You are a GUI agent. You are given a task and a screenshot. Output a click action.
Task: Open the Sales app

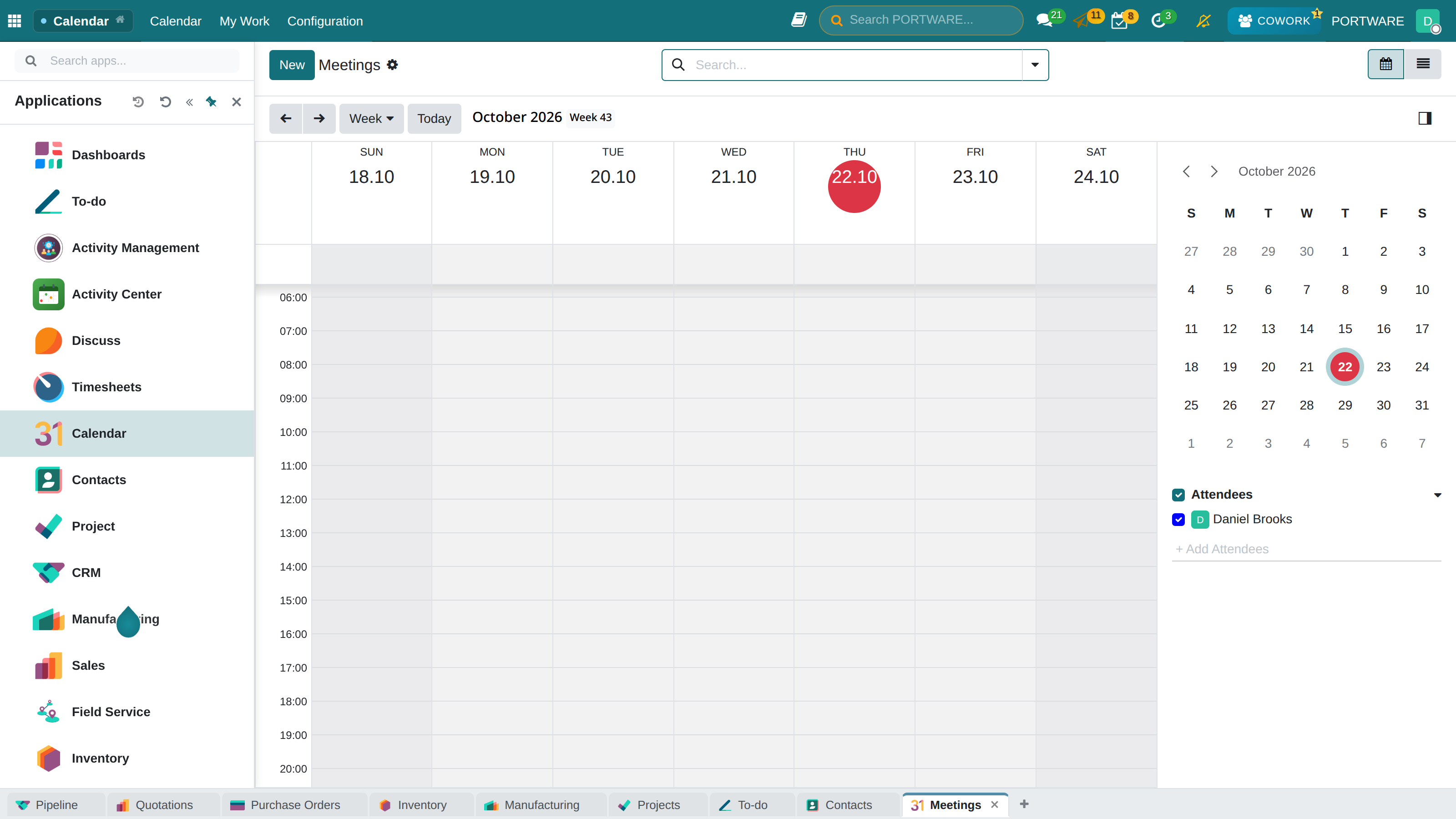click(x=127, y=665)
